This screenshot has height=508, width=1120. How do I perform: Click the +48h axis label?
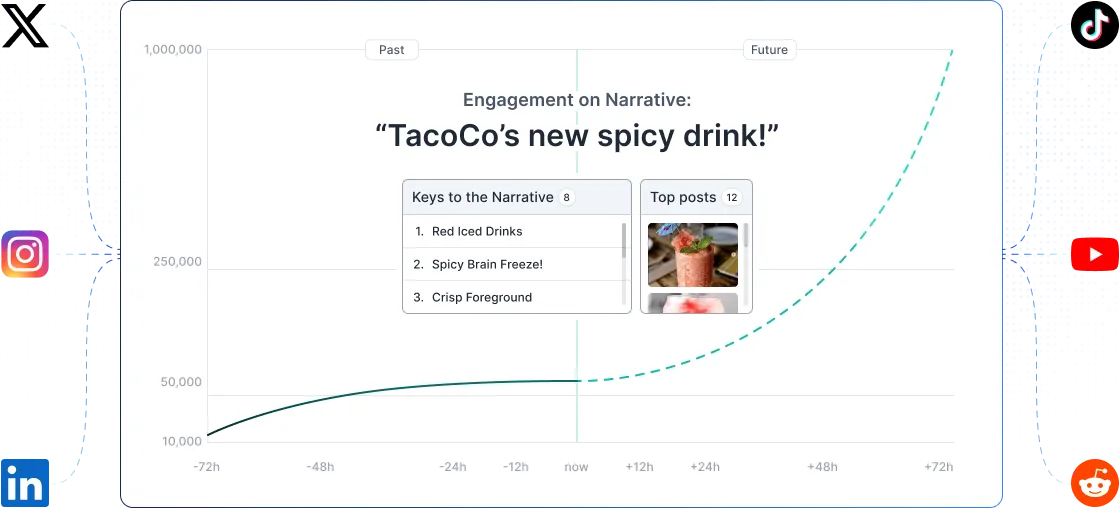[x=822, y=467]
